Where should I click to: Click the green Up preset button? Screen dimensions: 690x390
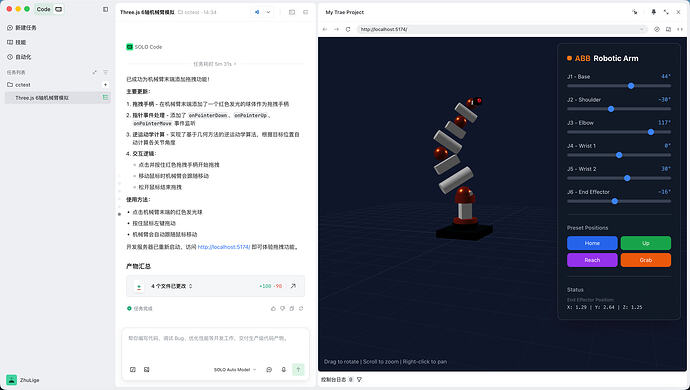pos(646,243)
